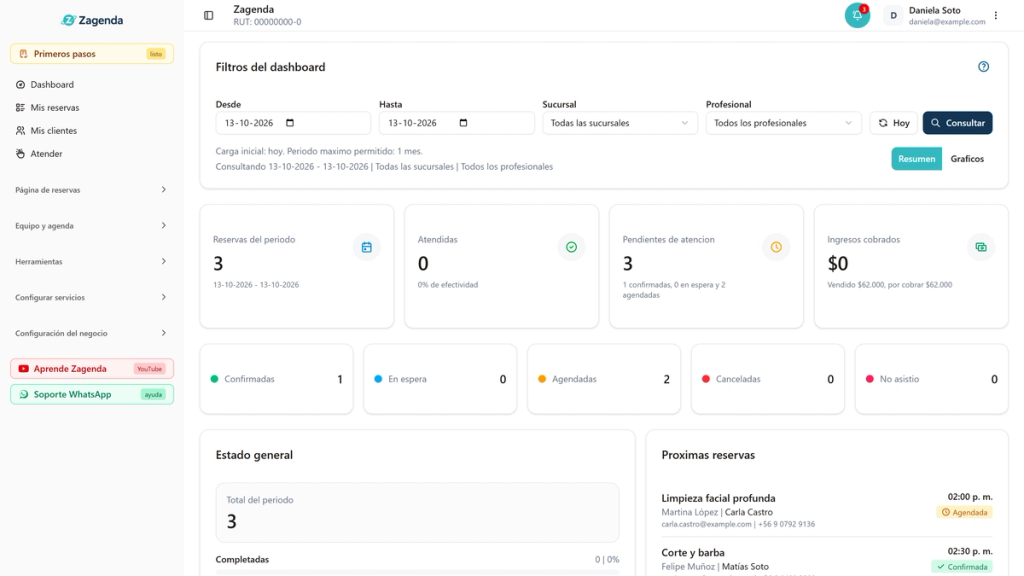Expand Herramientas section
The image size is (1024, 576).
click(x=91, y=262)
